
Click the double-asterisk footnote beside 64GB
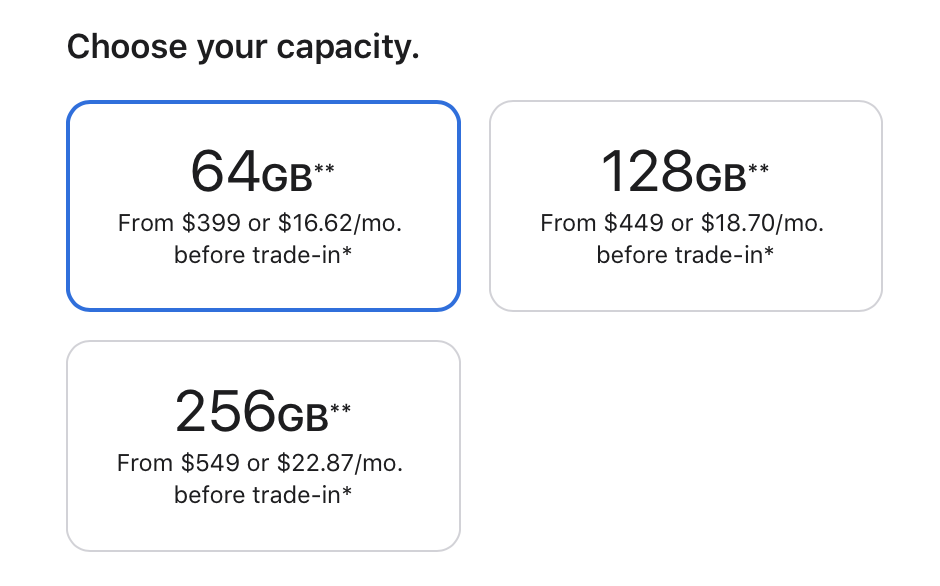point(324,169)
